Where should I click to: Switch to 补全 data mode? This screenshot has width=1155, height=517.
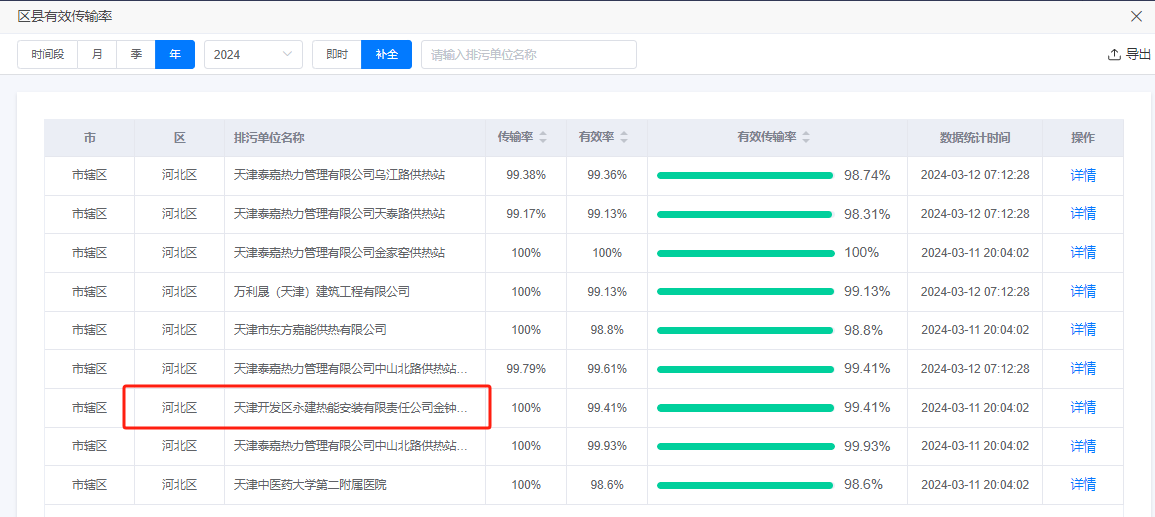pyautogui.click(x=387, y=54)
